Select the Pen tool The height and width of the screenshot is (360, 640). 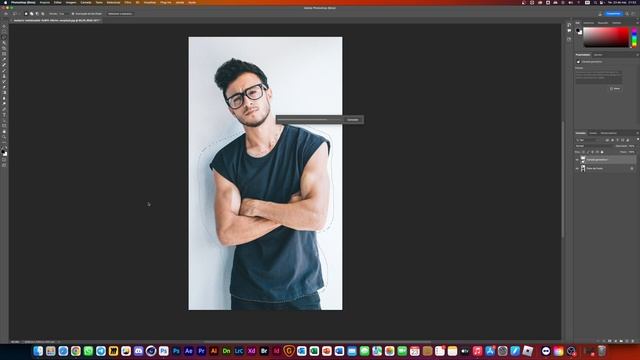[4, 109]
